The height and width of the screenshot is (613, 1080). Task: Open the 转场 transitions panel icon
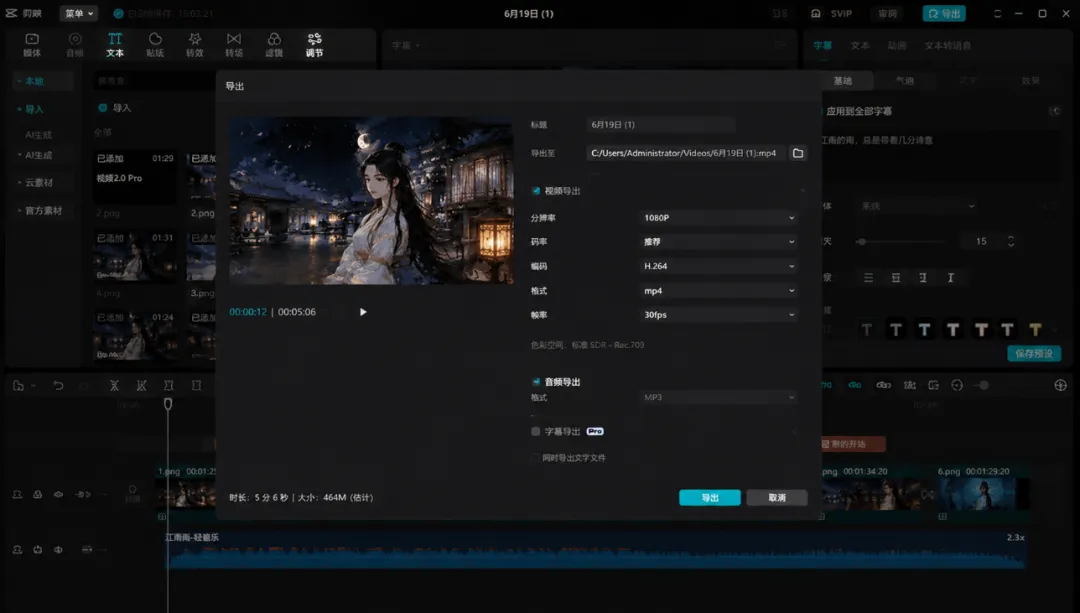pos(234,44)
